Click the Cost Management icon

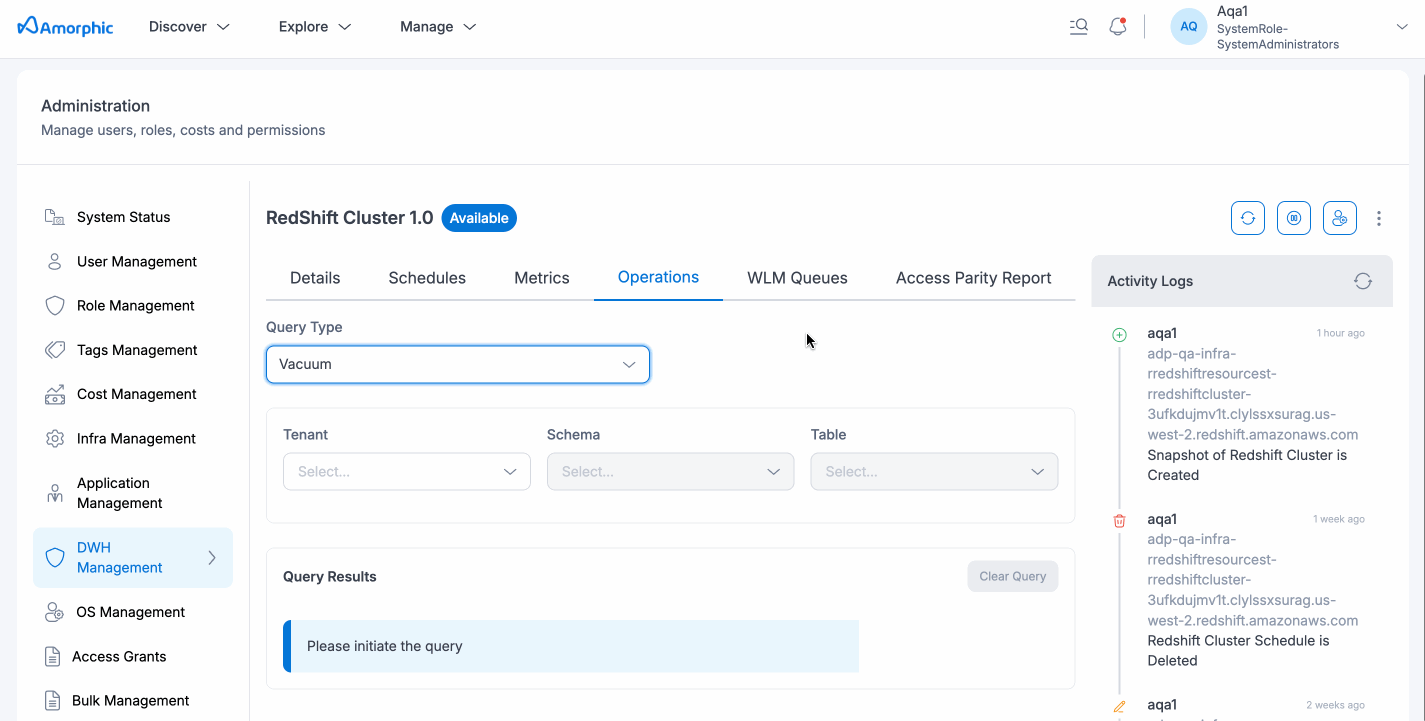[55, 394]
